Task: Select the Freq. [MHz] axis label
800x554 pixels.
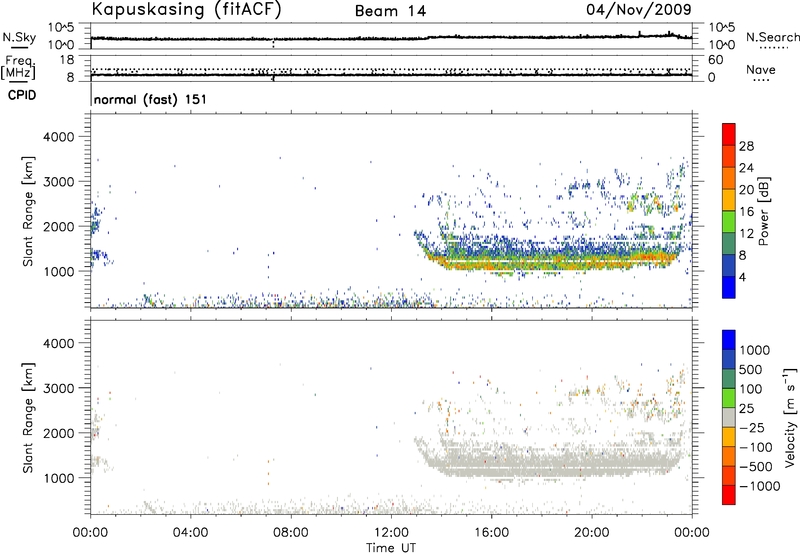Action: pos(18,67)
